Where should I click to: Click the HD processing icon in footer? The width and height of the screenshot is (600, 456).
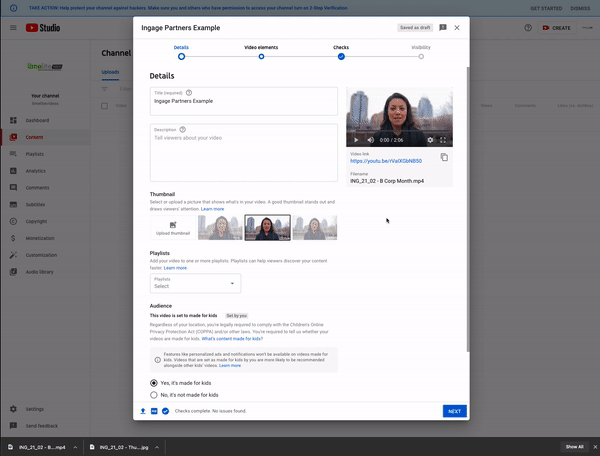pyautogui.click(x=154, y=411)
